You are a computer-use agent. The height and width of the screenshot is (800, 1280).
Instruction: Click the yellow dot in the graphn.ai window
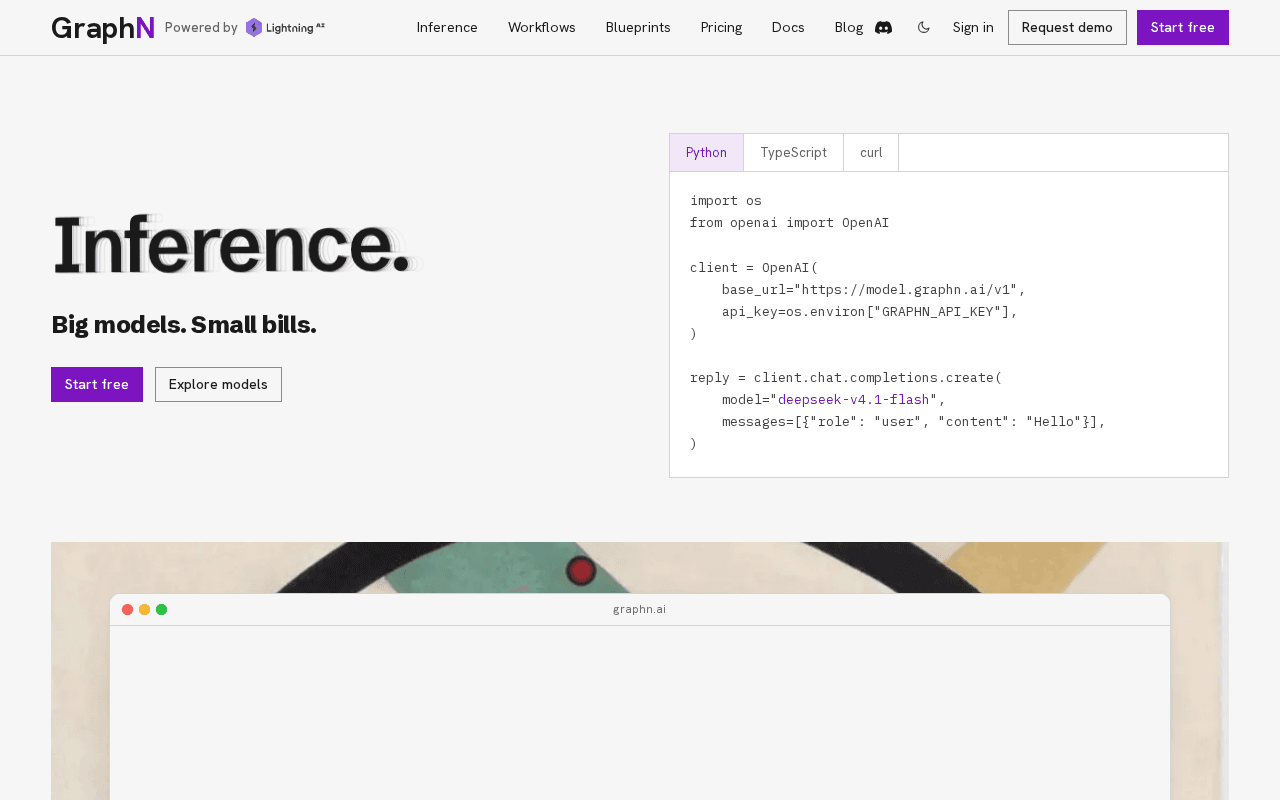145,610
